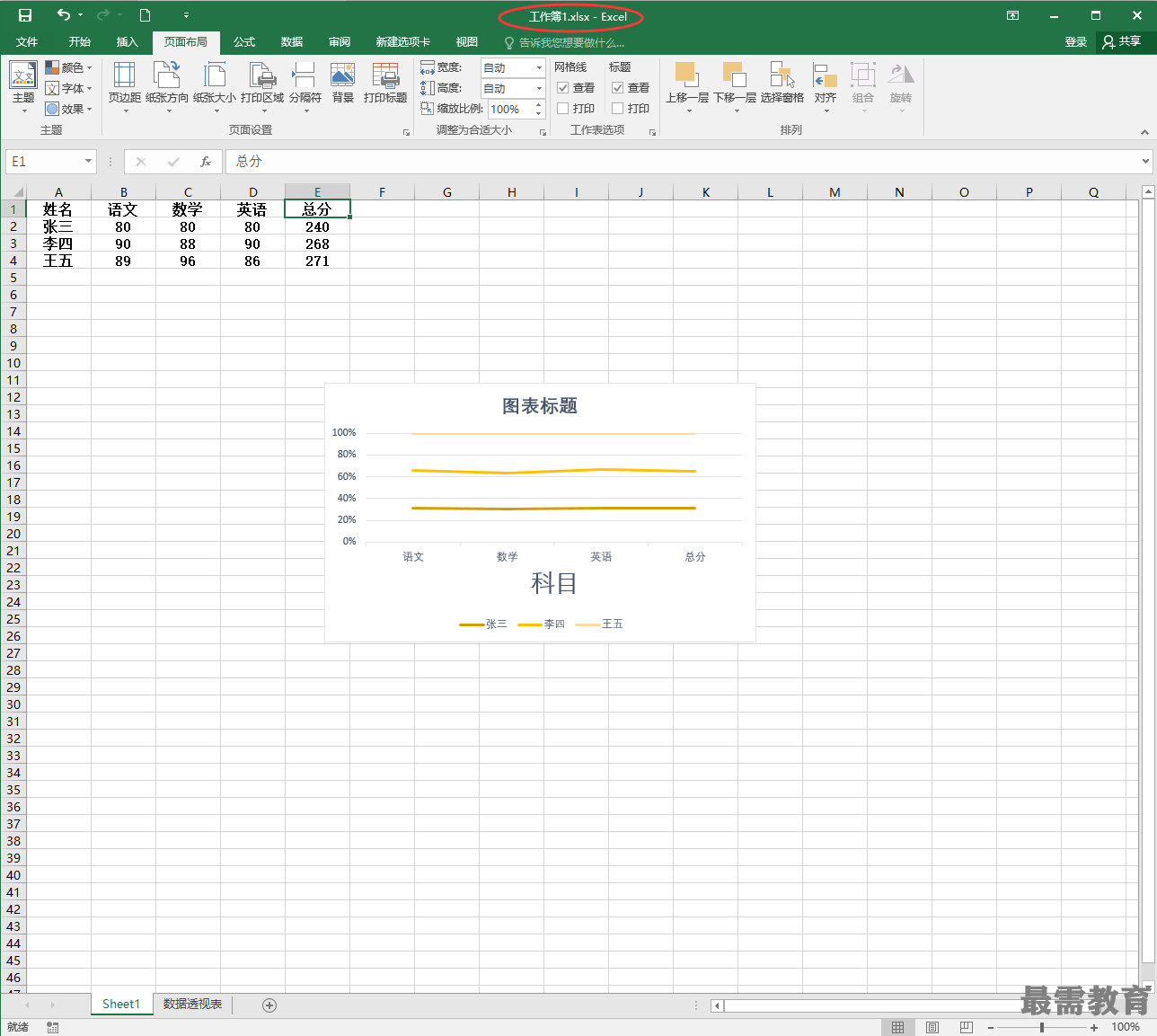Select the cell containing 271
This screenshot has width=1157, height=1036.
317,261
